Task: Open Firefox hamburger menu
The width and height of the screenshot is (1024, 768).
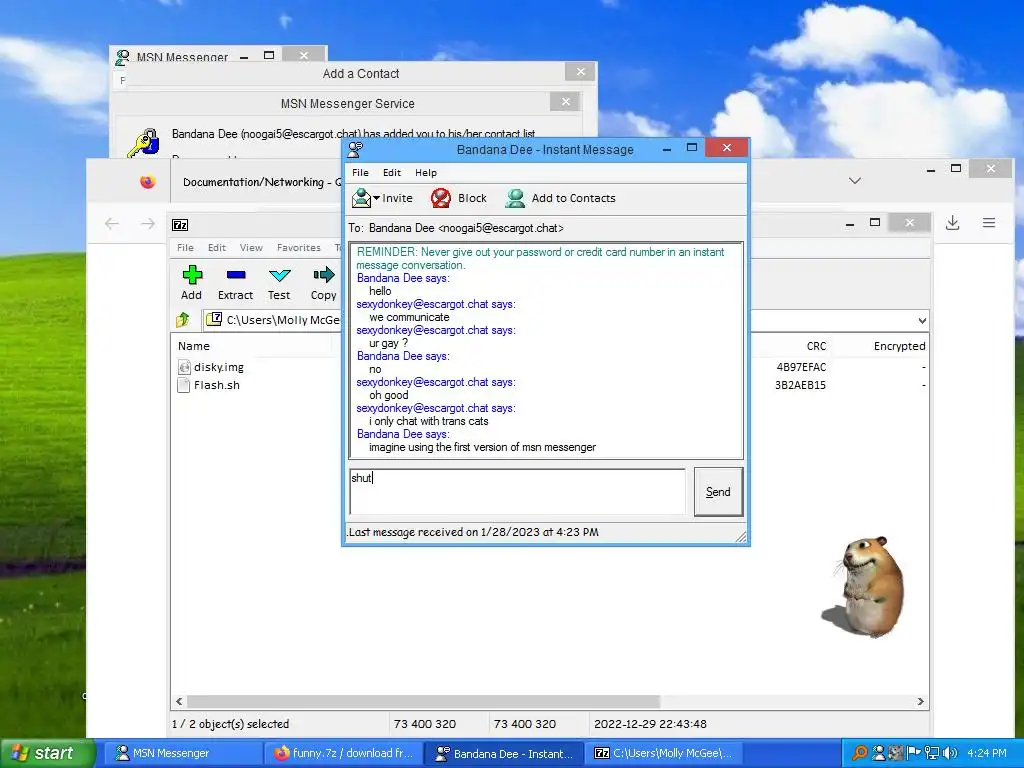Action: point(989,223)
